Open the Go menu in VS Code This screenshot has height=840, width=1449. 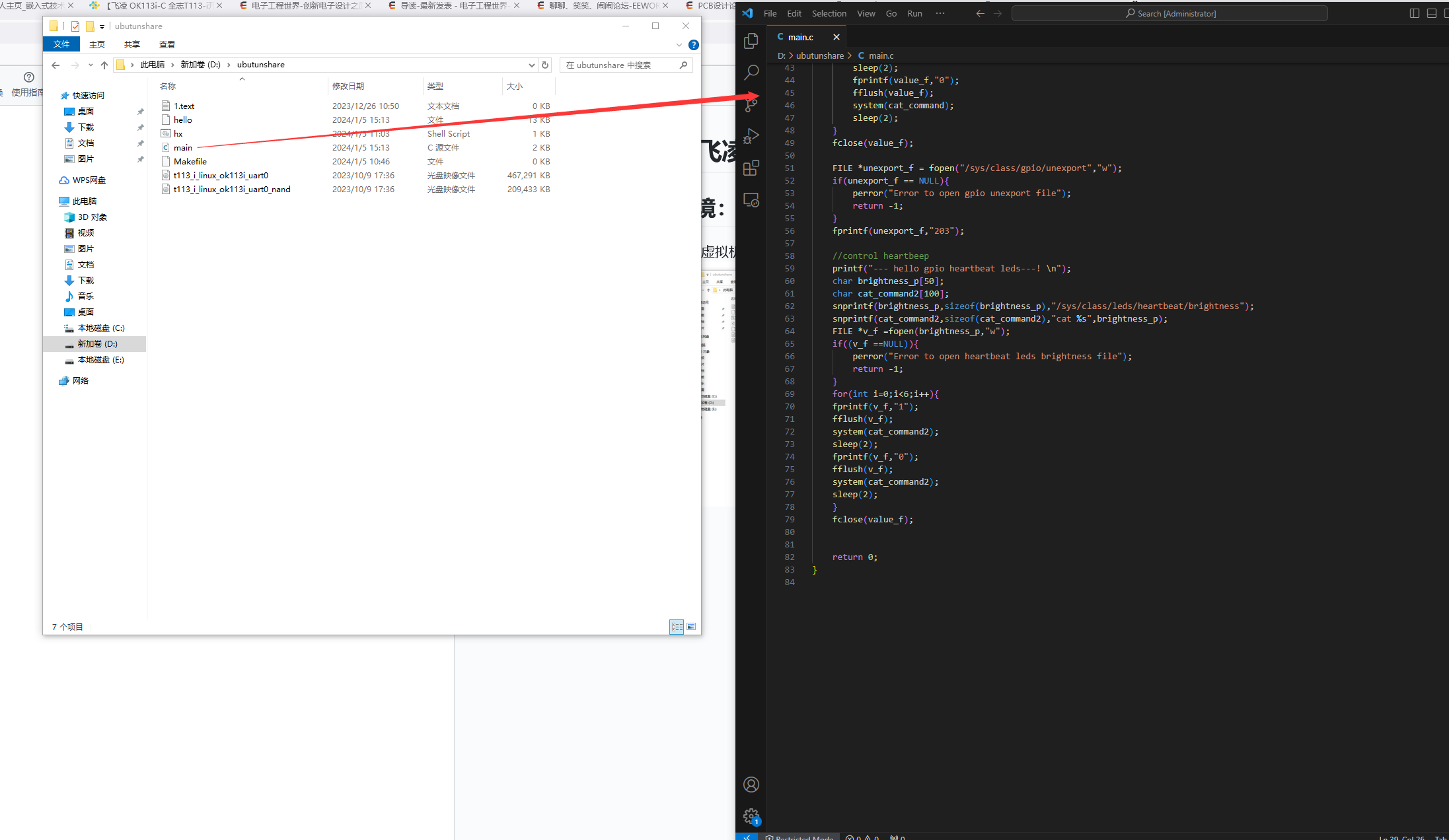(891, 13)
